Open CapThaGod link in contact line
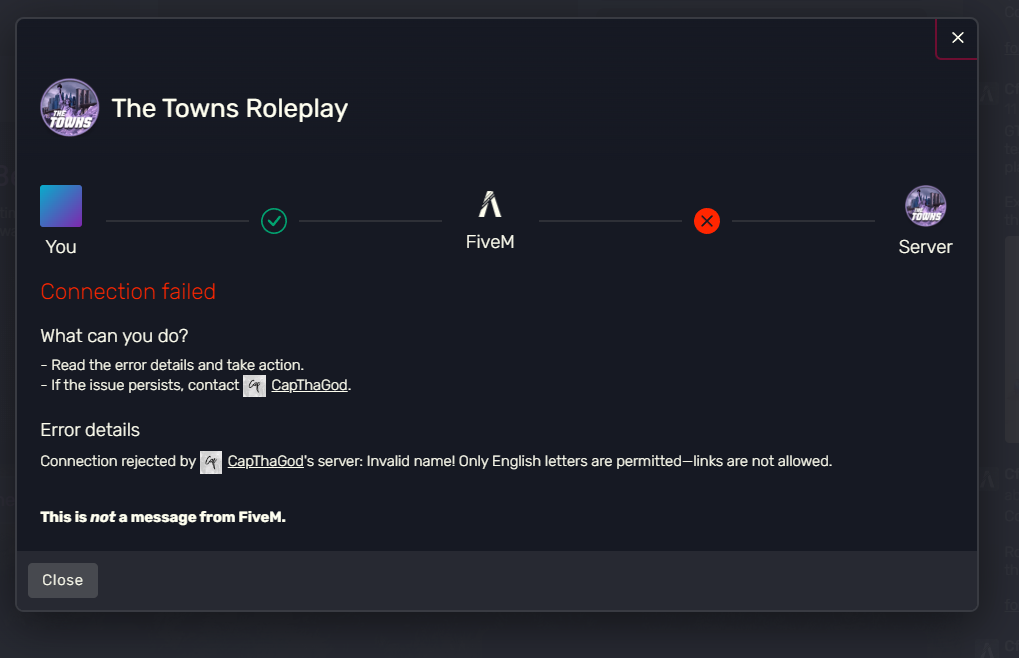The width and height of the screenshot is (1019, 658). coord(309,385)
